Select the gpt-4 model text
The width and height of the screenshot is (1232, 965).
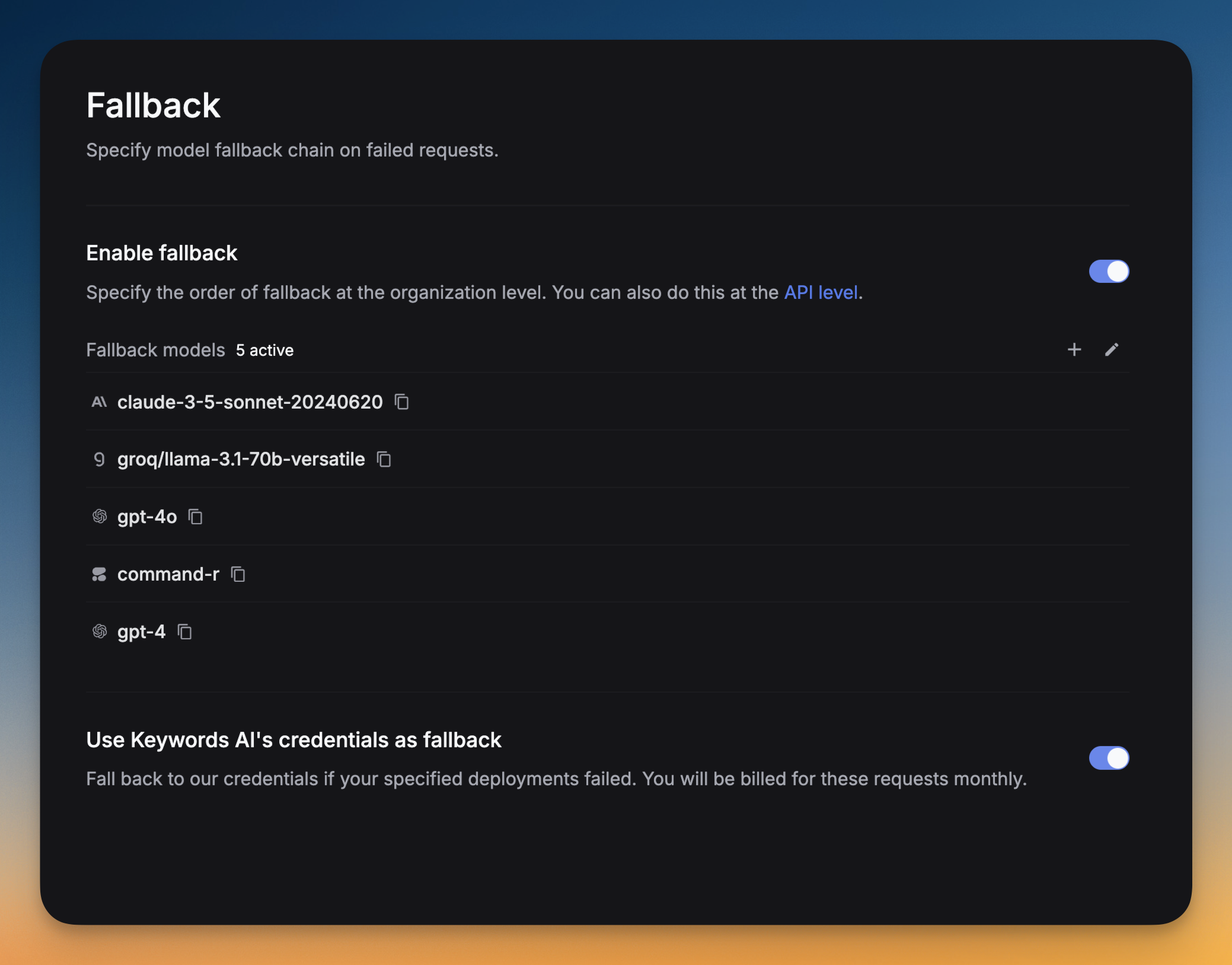pos(141,632)
